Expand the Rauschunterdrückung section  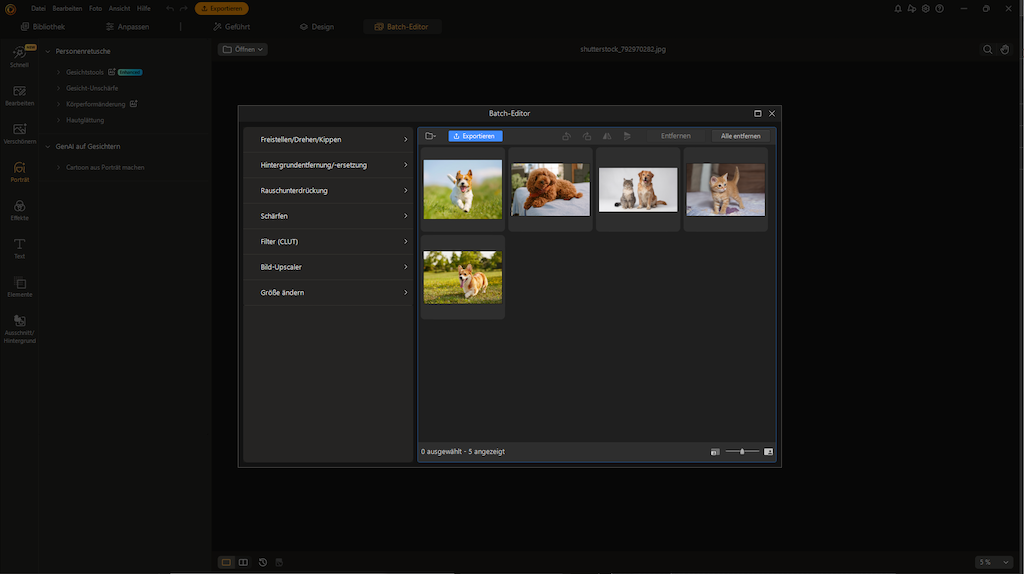pyautogui.click(x=329, y=190)
